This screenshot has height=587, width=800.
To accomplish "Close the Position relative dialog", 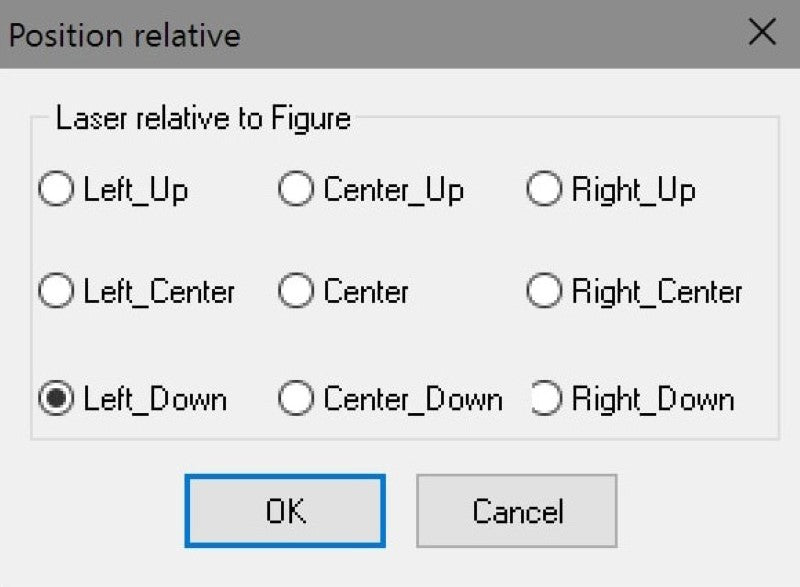I will (762, 33).
